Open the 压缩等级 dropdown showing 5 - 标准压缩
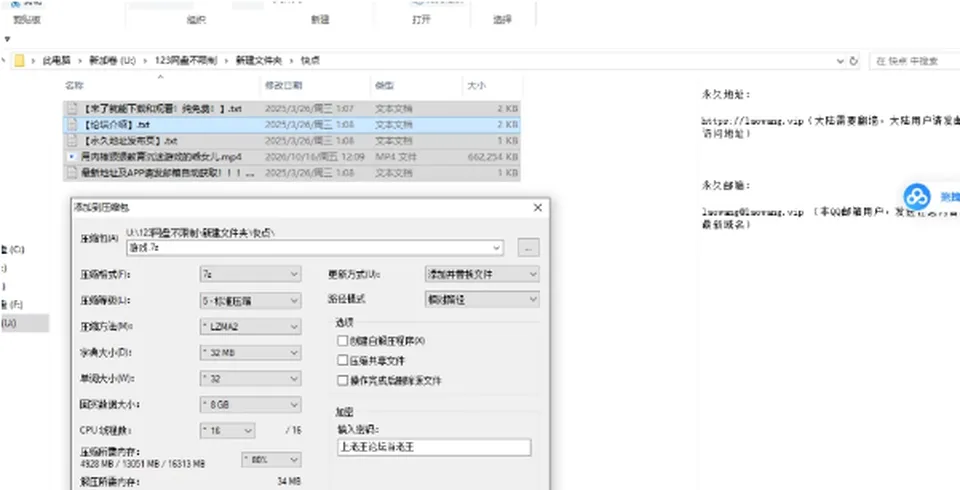 (x=250, y=300)
